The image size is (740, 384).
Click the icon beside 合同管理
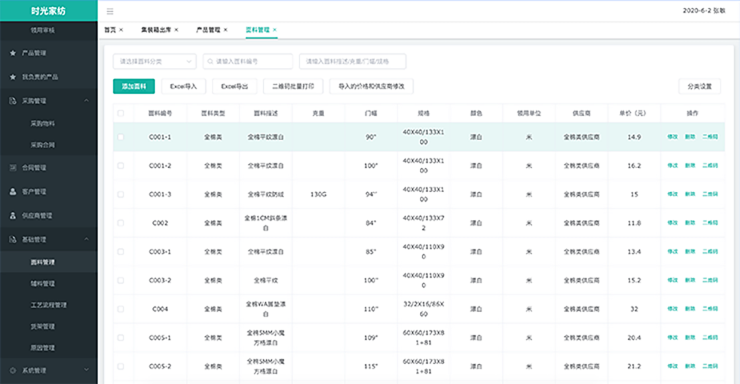[13, 167]
